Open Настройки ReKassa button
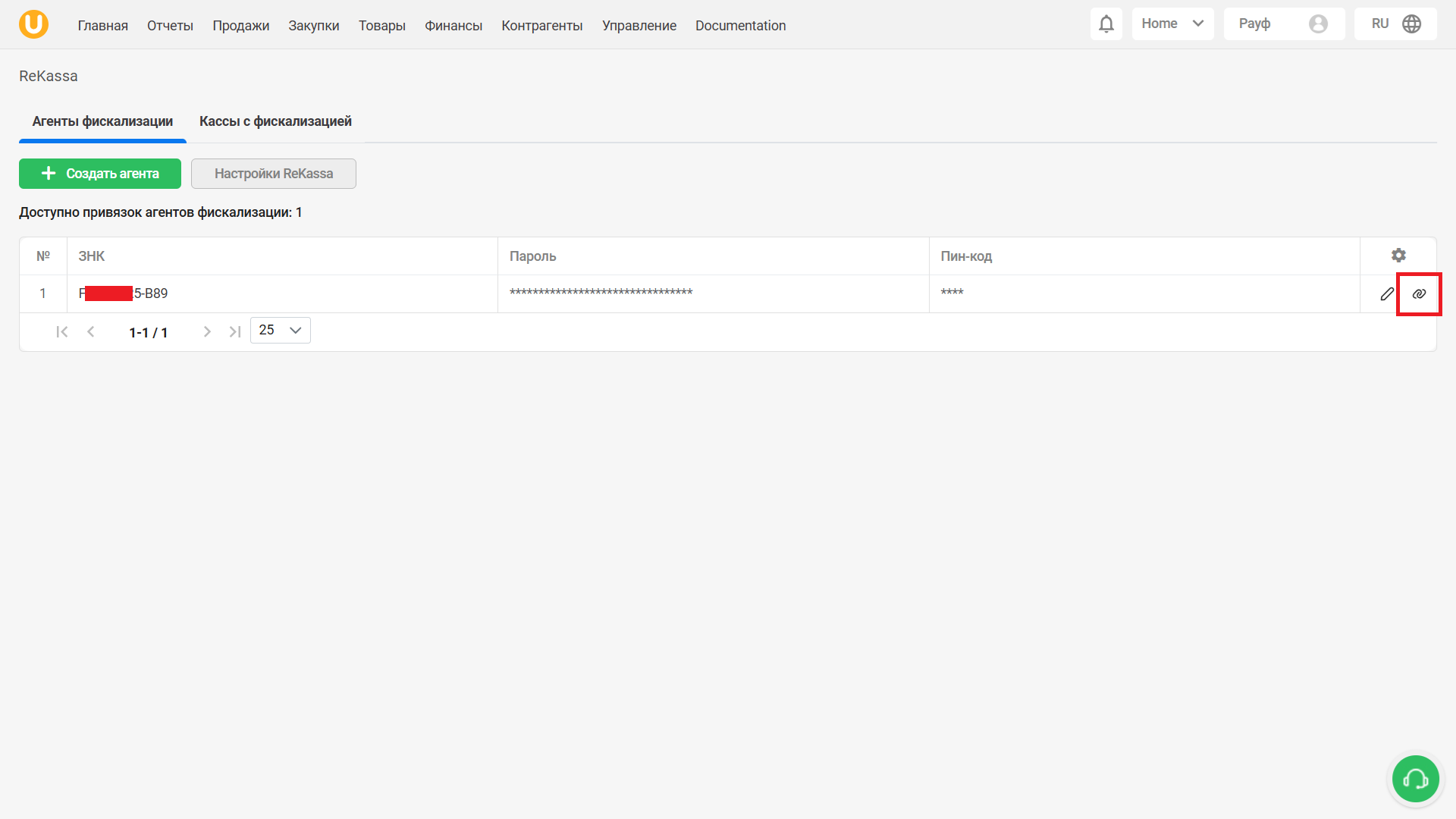Viewport: 1456px width, 819px height. click(x=273, y=174)
